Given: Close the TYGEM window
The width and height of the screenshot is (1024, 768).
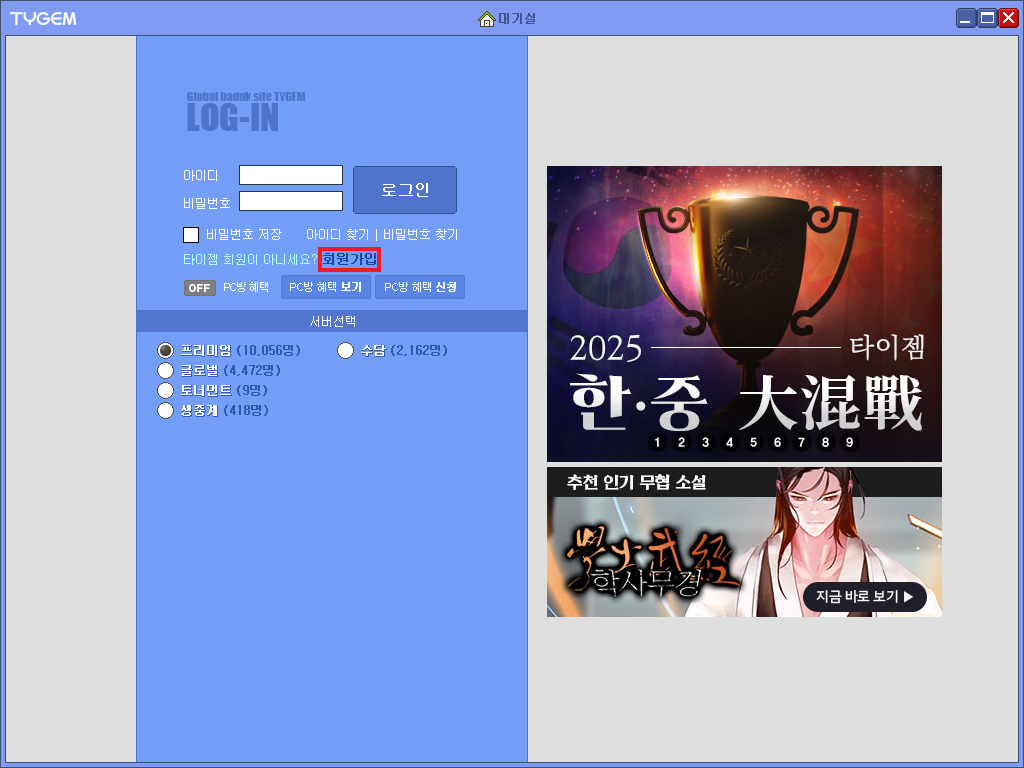Looking at the screenshot, I should tap(1009, 18).
